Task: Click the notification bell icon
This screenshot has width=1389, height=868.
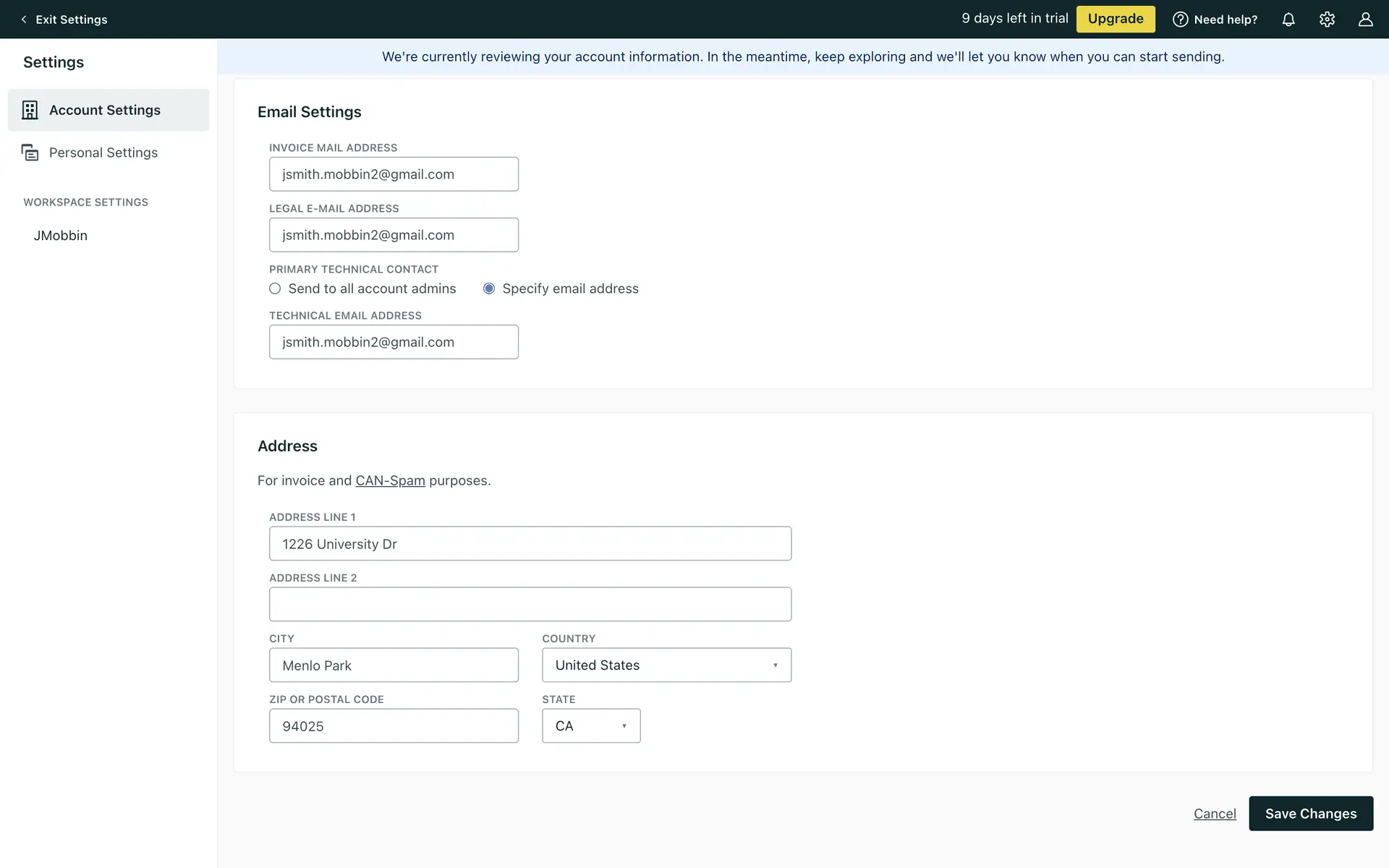Action: (x=1288, y=20)
